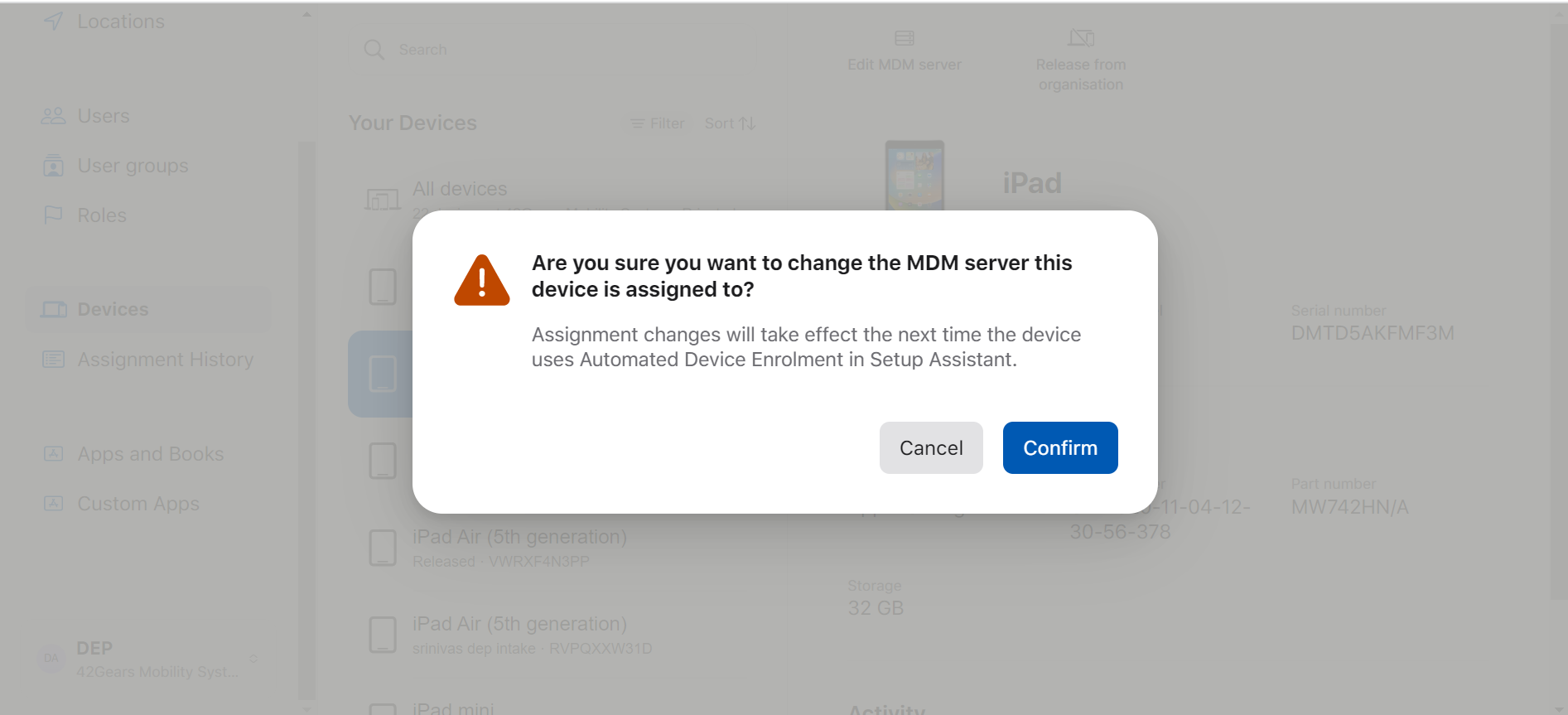Click the User groups icon
The width and height of the screenshot is (1568, 715).
click(53, 166)
